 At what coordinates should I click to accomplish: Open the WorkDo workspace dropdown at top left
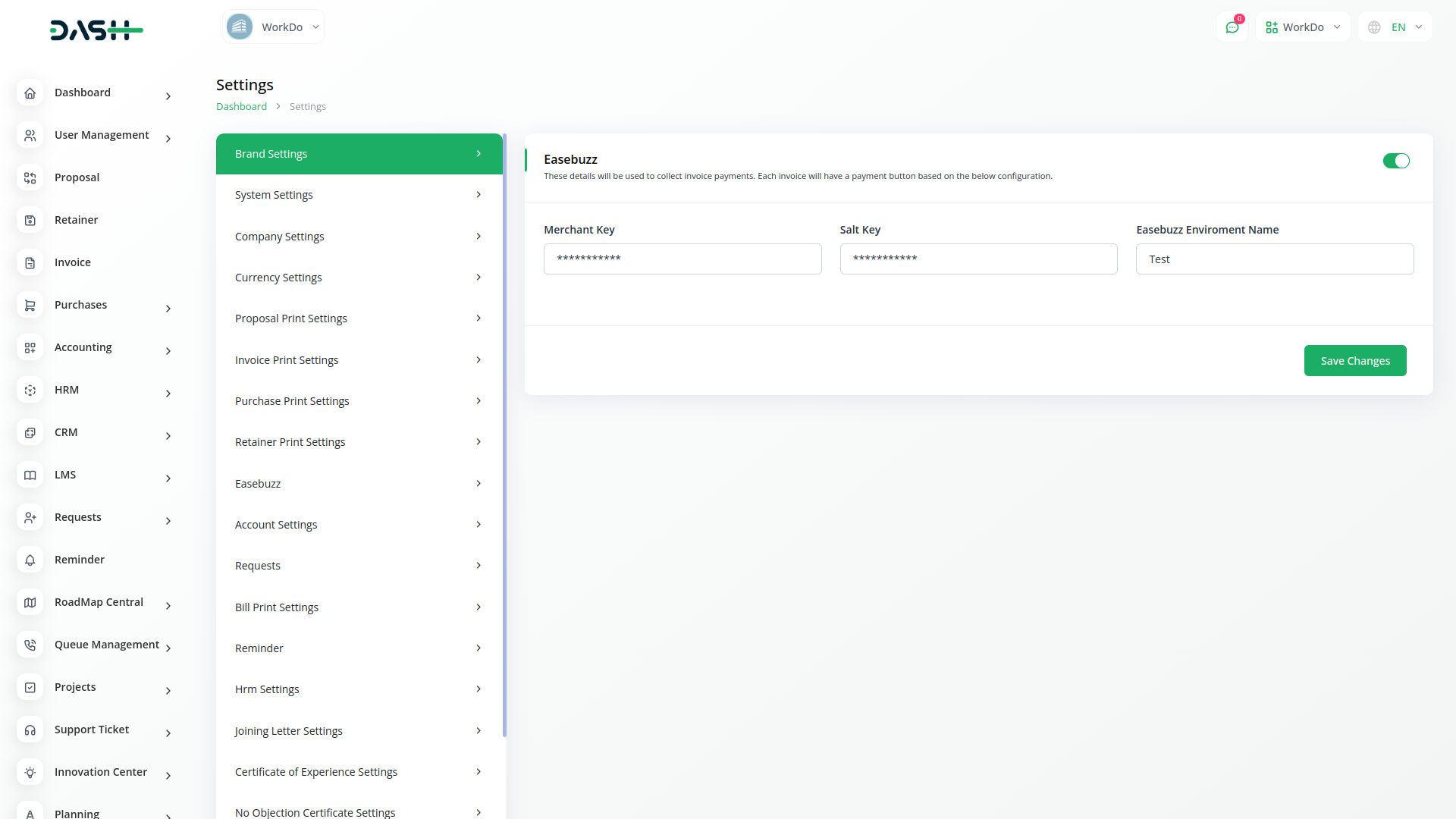274,27
